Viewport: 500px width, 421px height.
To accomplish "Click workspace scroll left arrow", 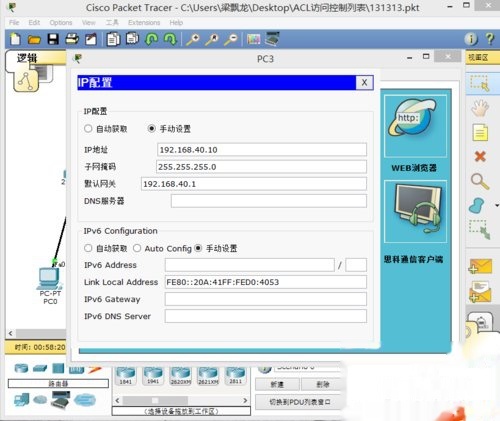I will pyautogui.click(x=11, y=333).
